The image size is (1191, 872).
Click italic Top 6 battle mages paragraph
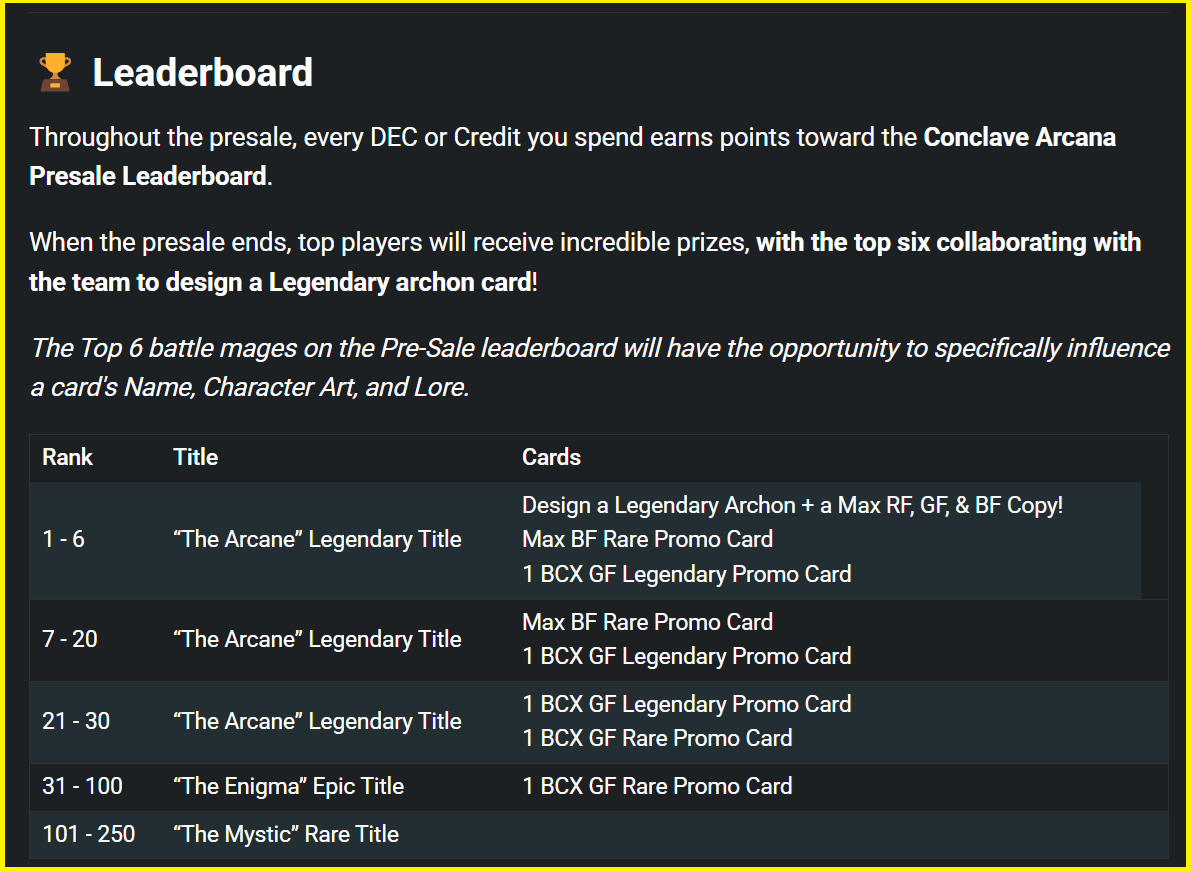[x=600, y=368]
